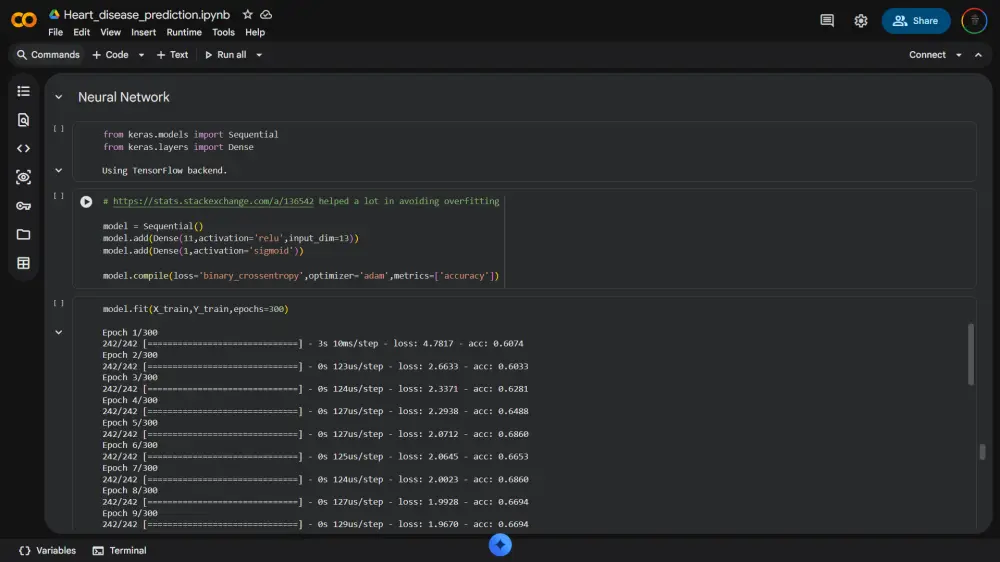1000x562 pixels.
Task: Open the Run all dropdown arrow
Action: coord(259,55)
